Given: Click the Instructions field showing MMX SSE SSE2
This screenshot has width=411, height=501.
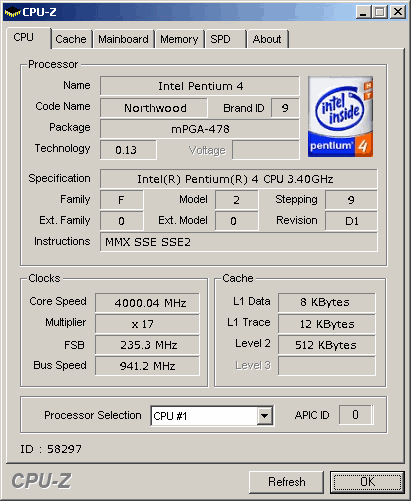Looking at the screenshot, I should pyautogui.click(x=239, y=242).
